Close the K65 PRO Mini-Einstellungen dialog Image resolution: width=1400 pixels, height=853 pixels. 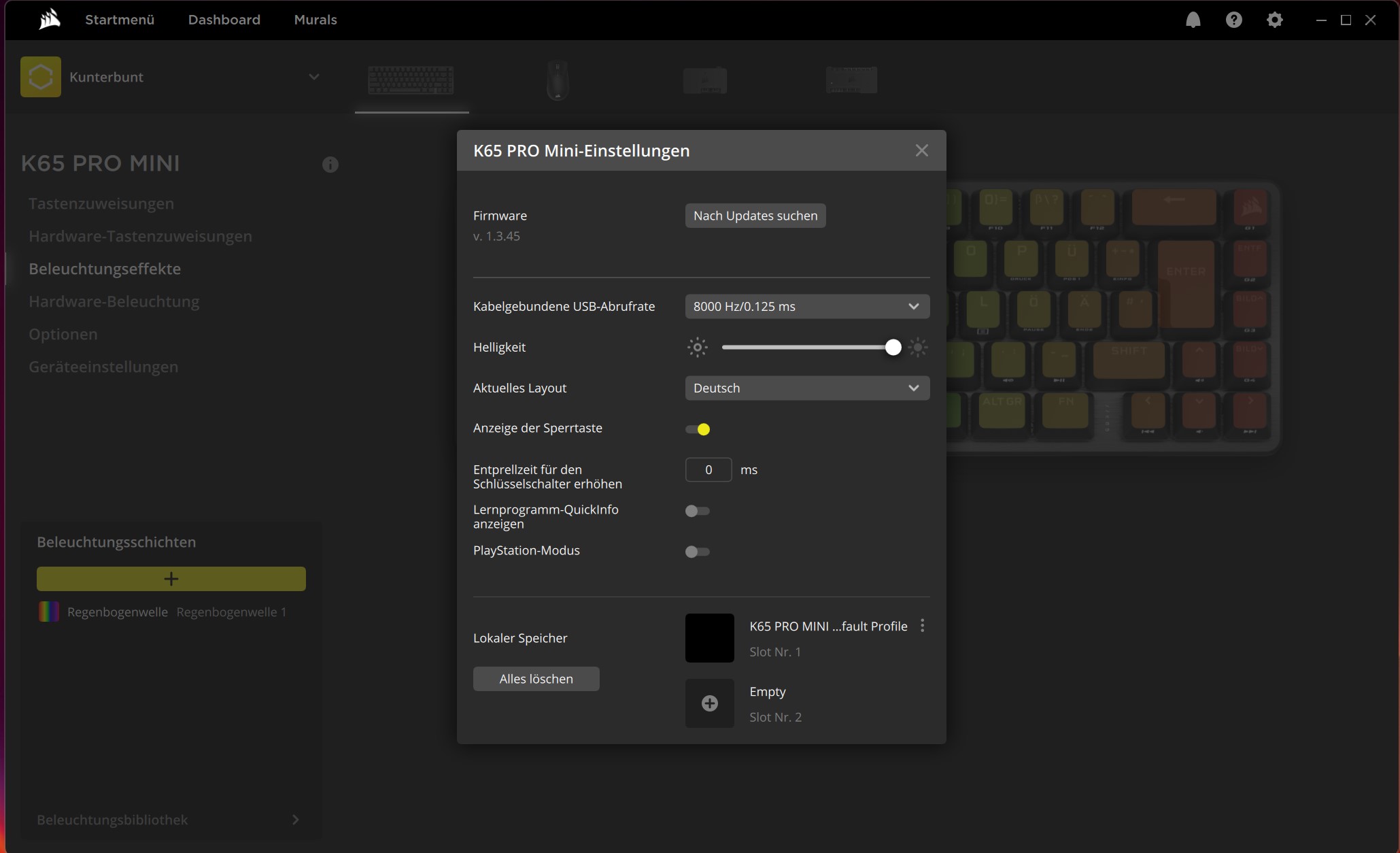pos(921,150)
